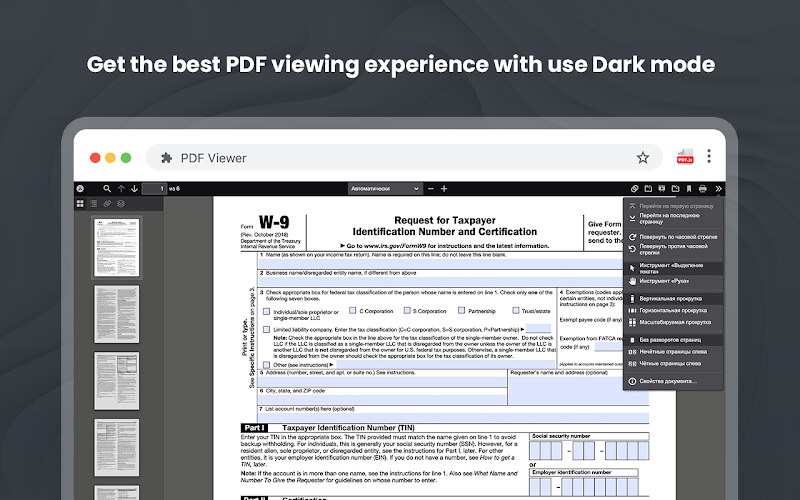800x500 pixels.
Task: Open page 3 thumbnail
Action: [x=117, y=381]
